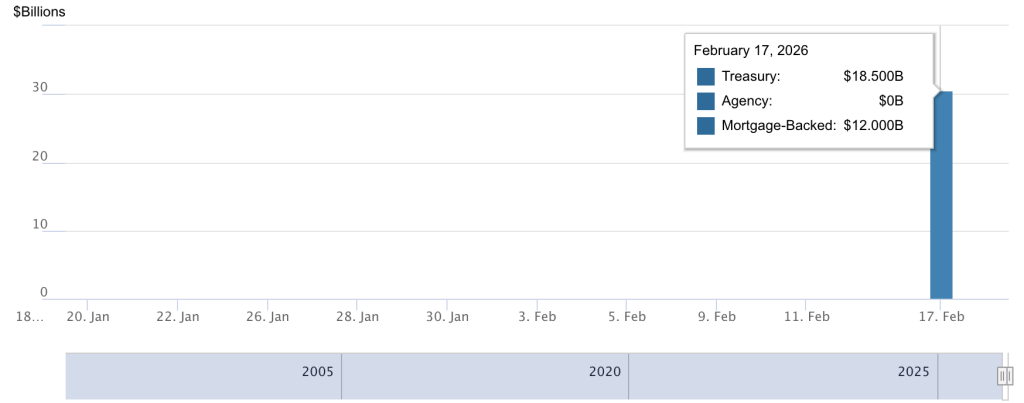Grab the navigator range handle grip
Screen dimensions: 1024x403
(1005, 376)
